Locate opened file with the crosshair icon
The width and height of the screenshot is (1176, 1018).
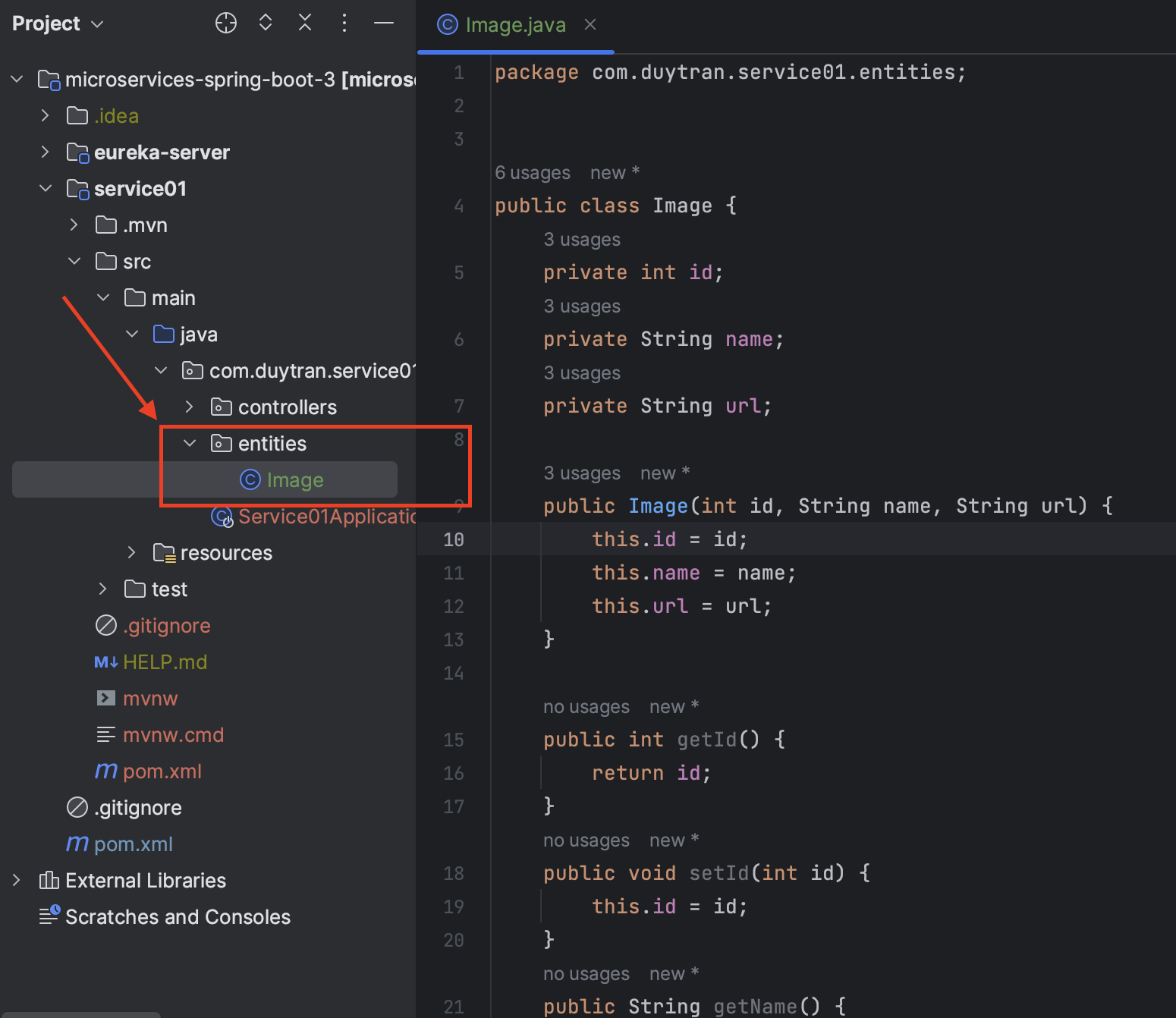tap(226, 23)
